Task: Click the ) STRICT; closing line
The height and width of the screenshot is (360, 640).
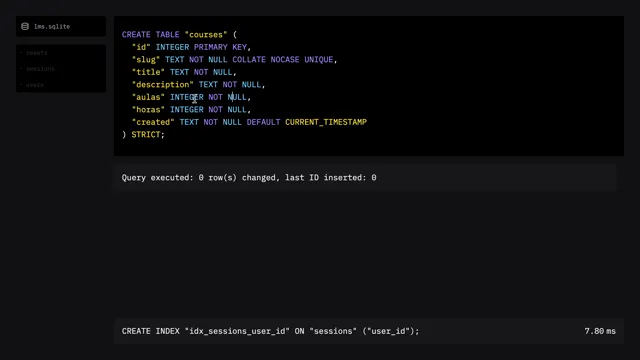Action: (143, 135)
